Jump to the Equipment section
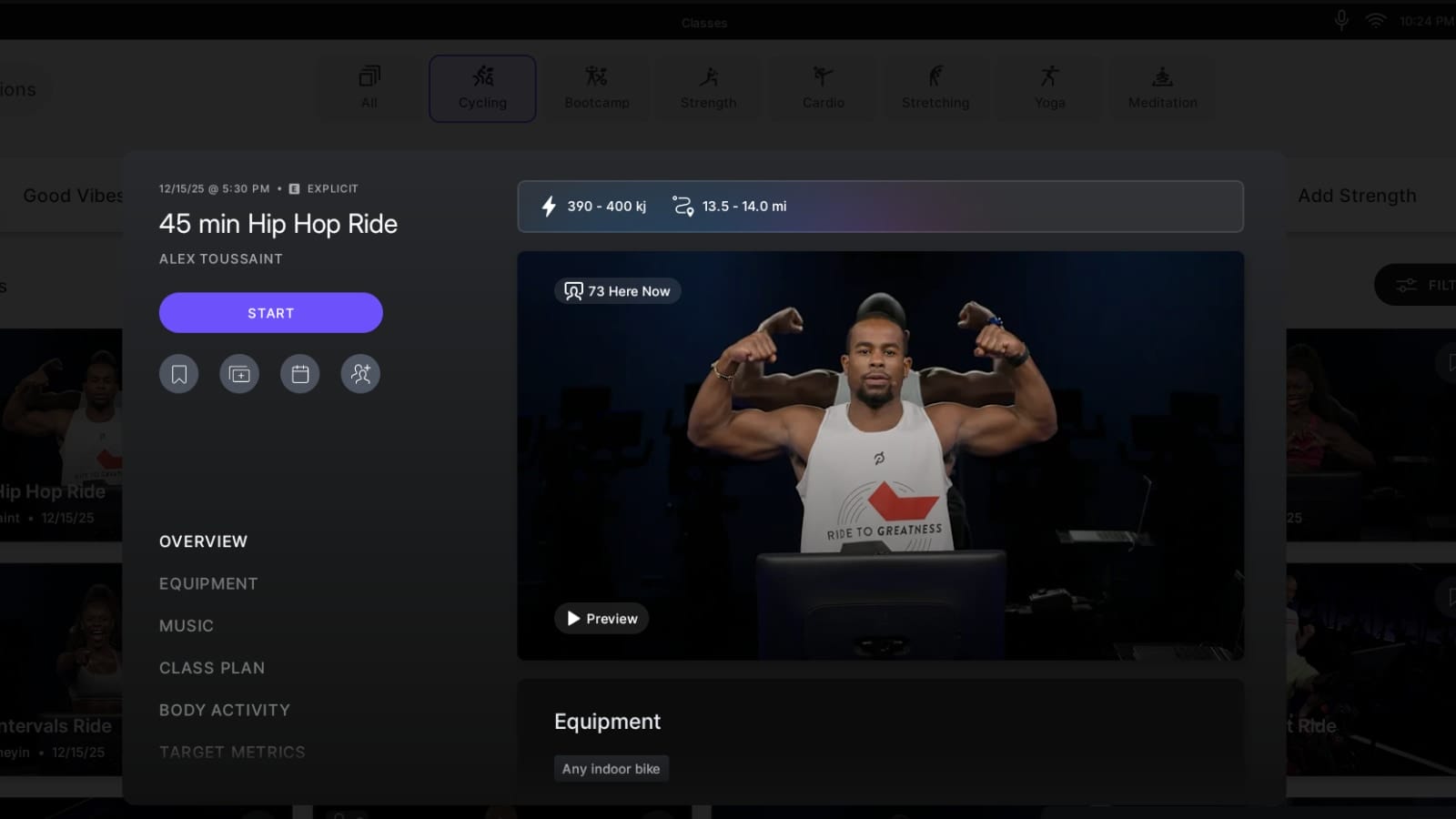The image size is (1456, 819). pos(208,584)
